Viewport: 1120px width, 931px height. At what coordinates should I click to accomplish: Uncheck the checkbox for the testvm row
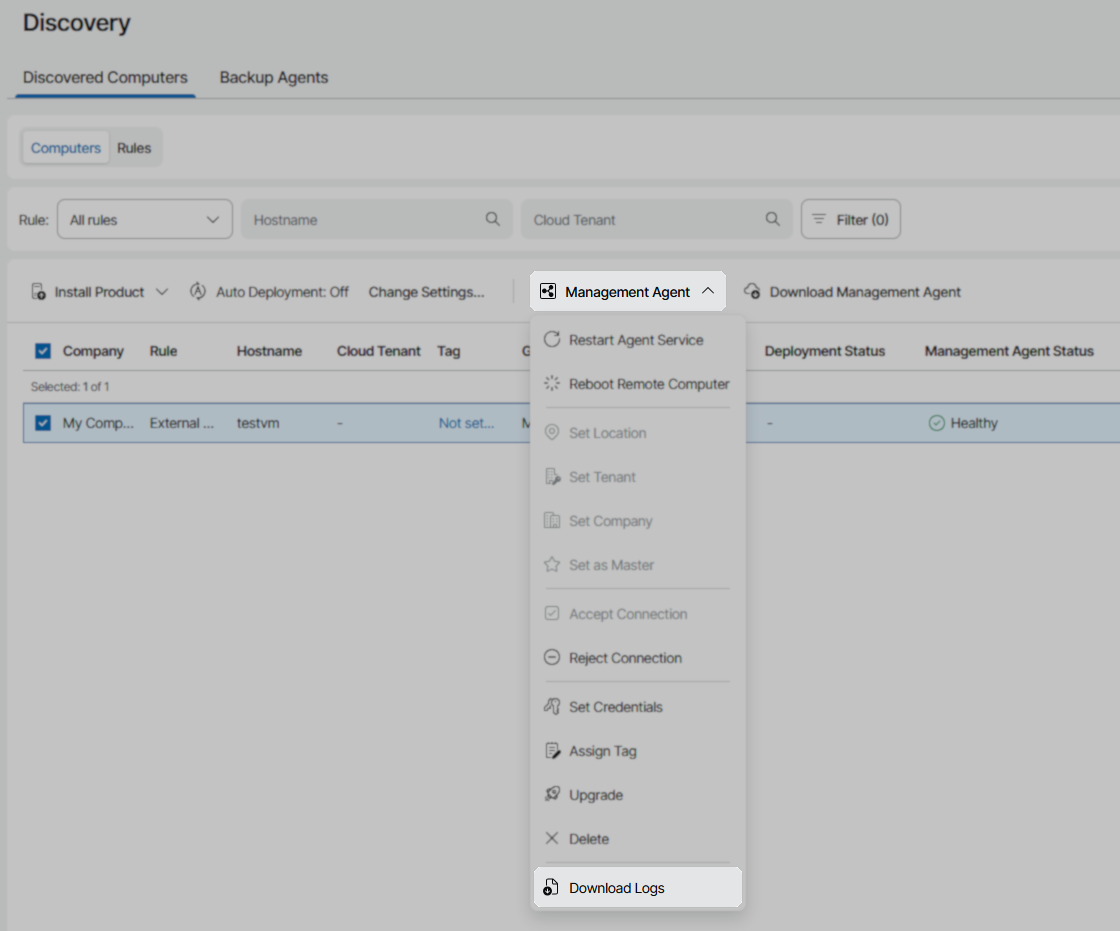[x=42, y=422]
